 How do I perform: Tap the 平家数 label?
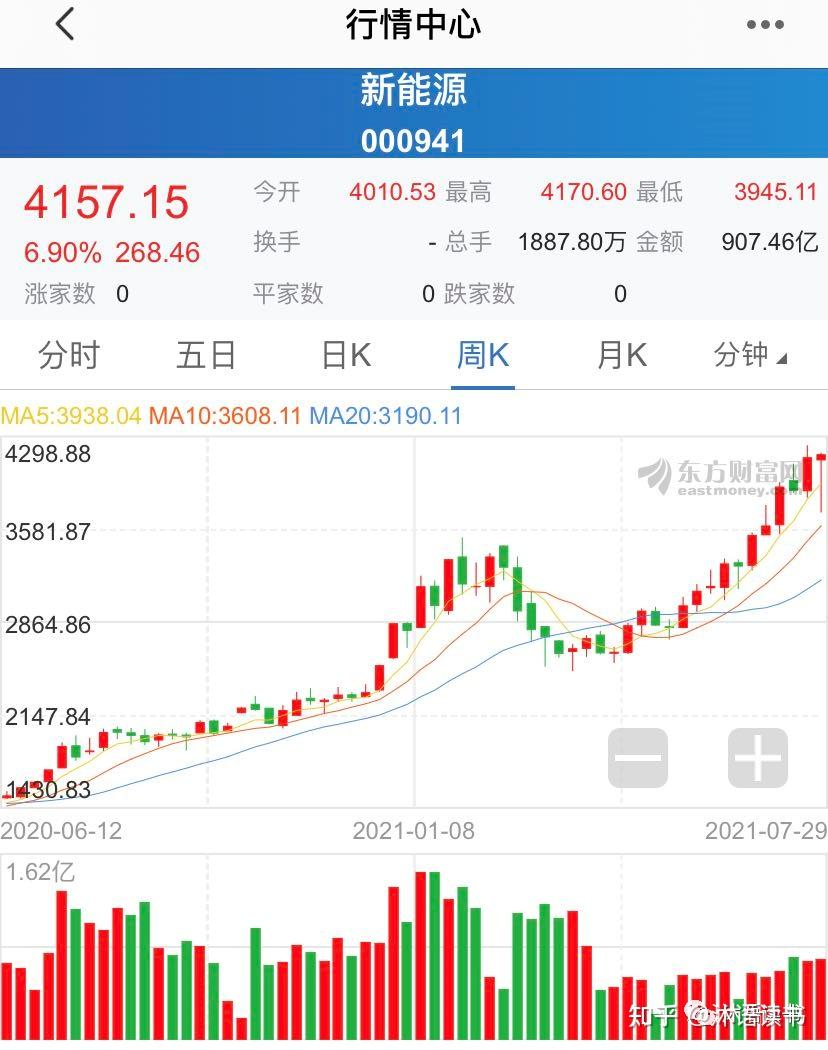pyautogui.click(x=288, y=294)
